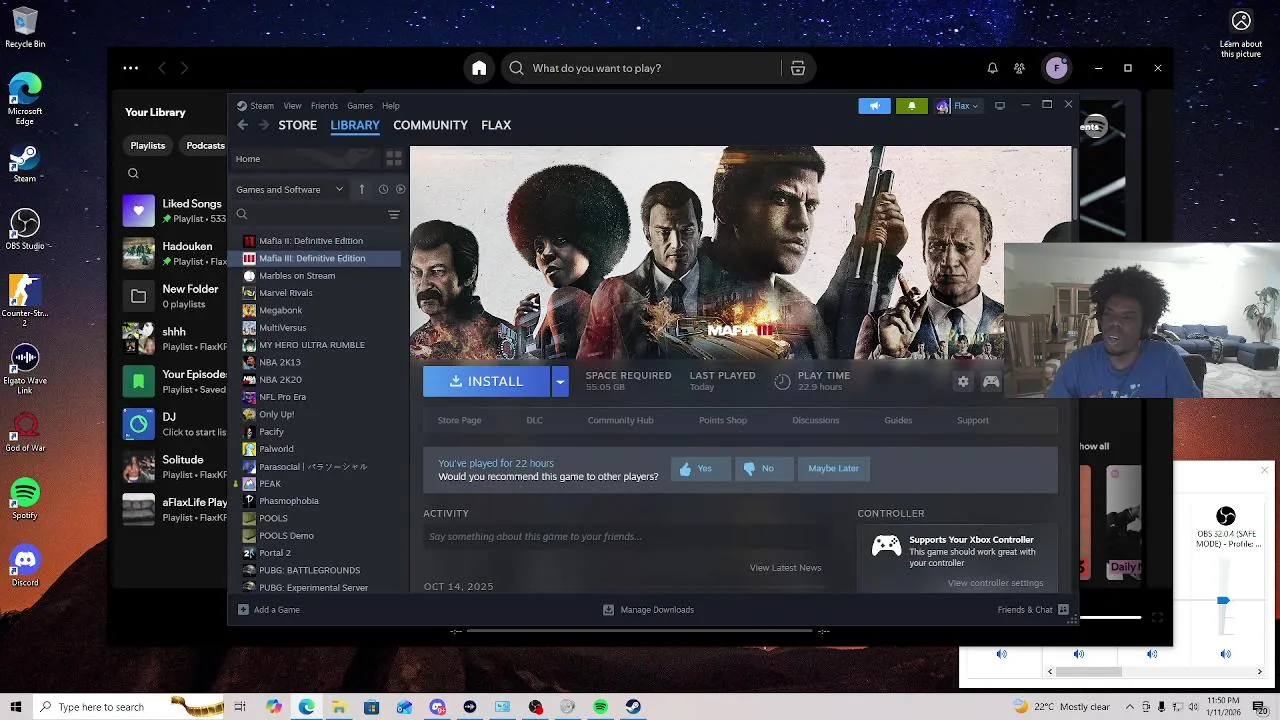Open the game's Store Page link
Viewport: 1280px width, 720px height.
coord(459,420)
